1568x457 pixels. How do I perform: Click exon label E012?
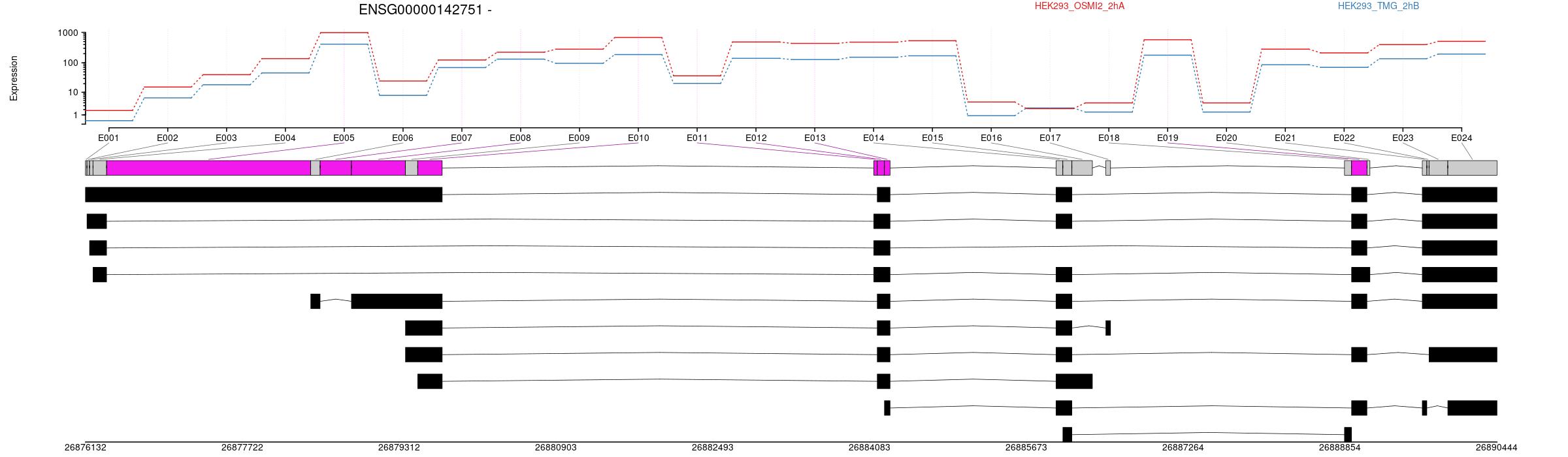click(x=756, y=138)
